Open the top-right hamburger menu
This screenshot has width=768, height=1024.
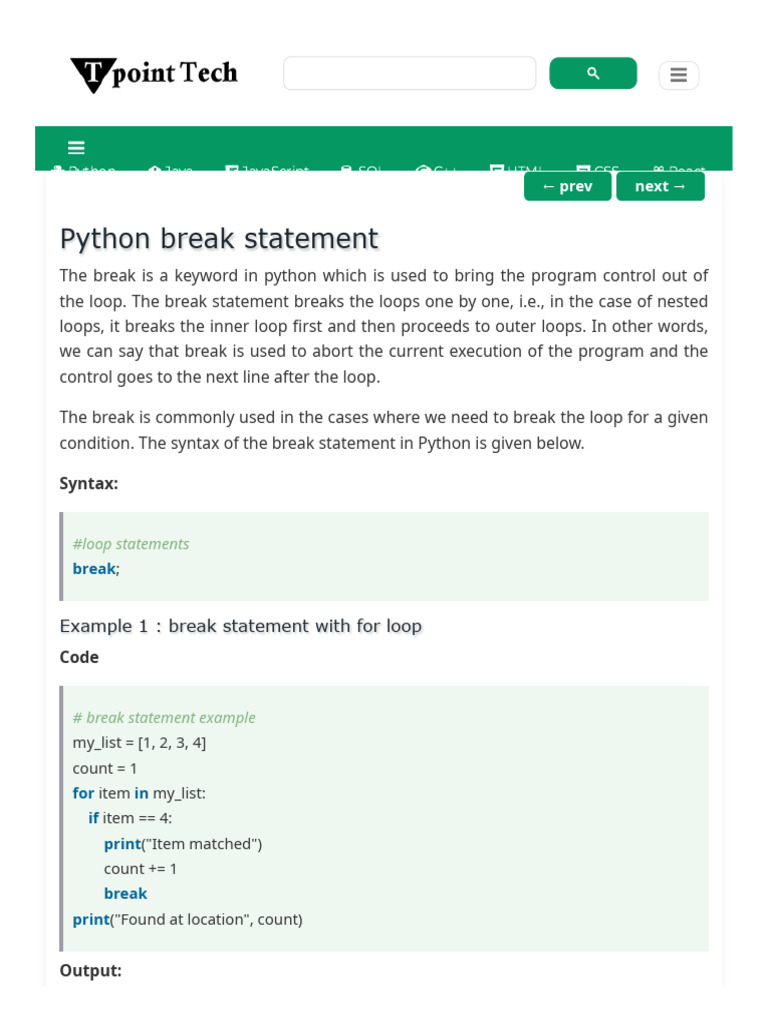[678, 75]
